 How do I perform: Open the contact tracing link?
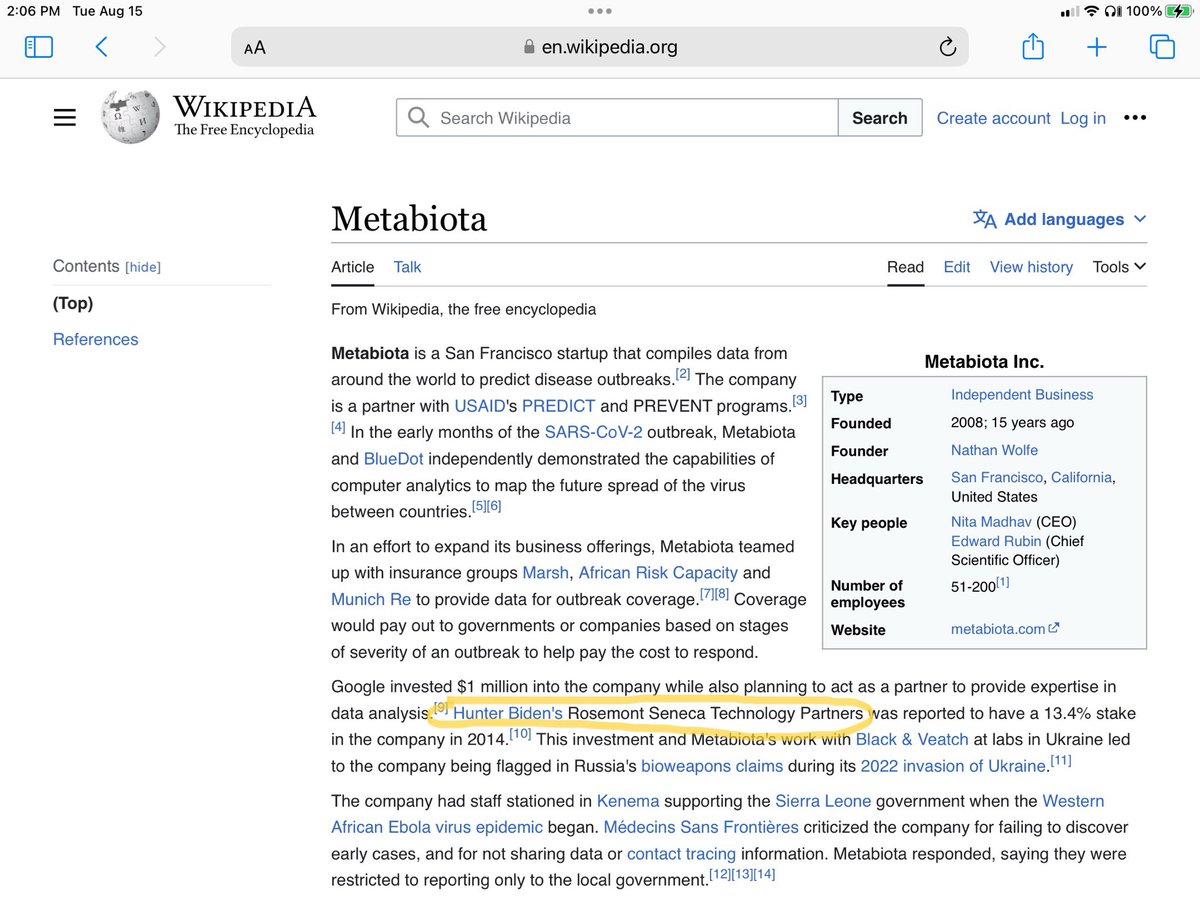point(681,854)
